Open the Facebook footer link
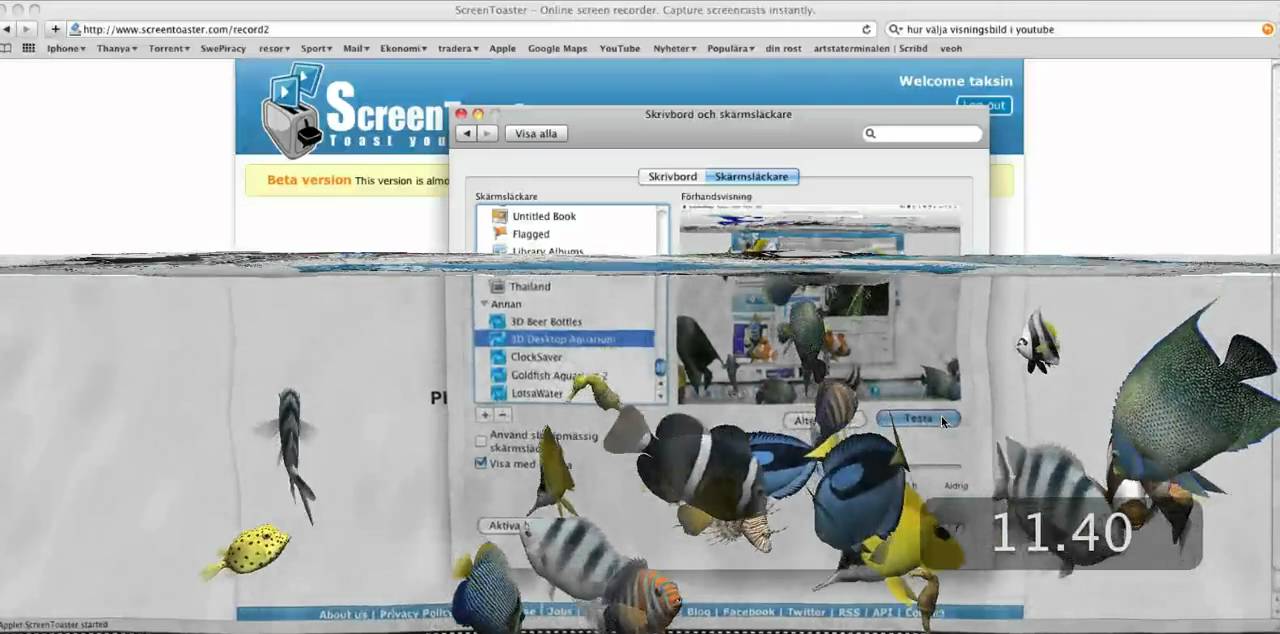Viewport: 1280px width, 634px height. pyautogui.click(x=749, y=612)
